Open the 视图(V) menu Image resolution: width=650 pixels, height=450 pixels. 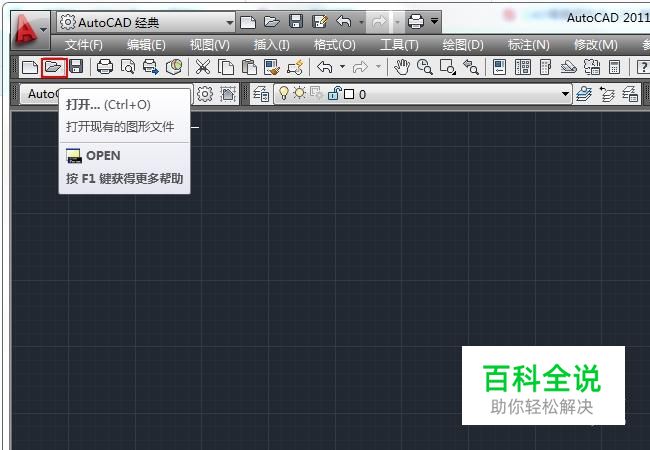click(209, 45)
